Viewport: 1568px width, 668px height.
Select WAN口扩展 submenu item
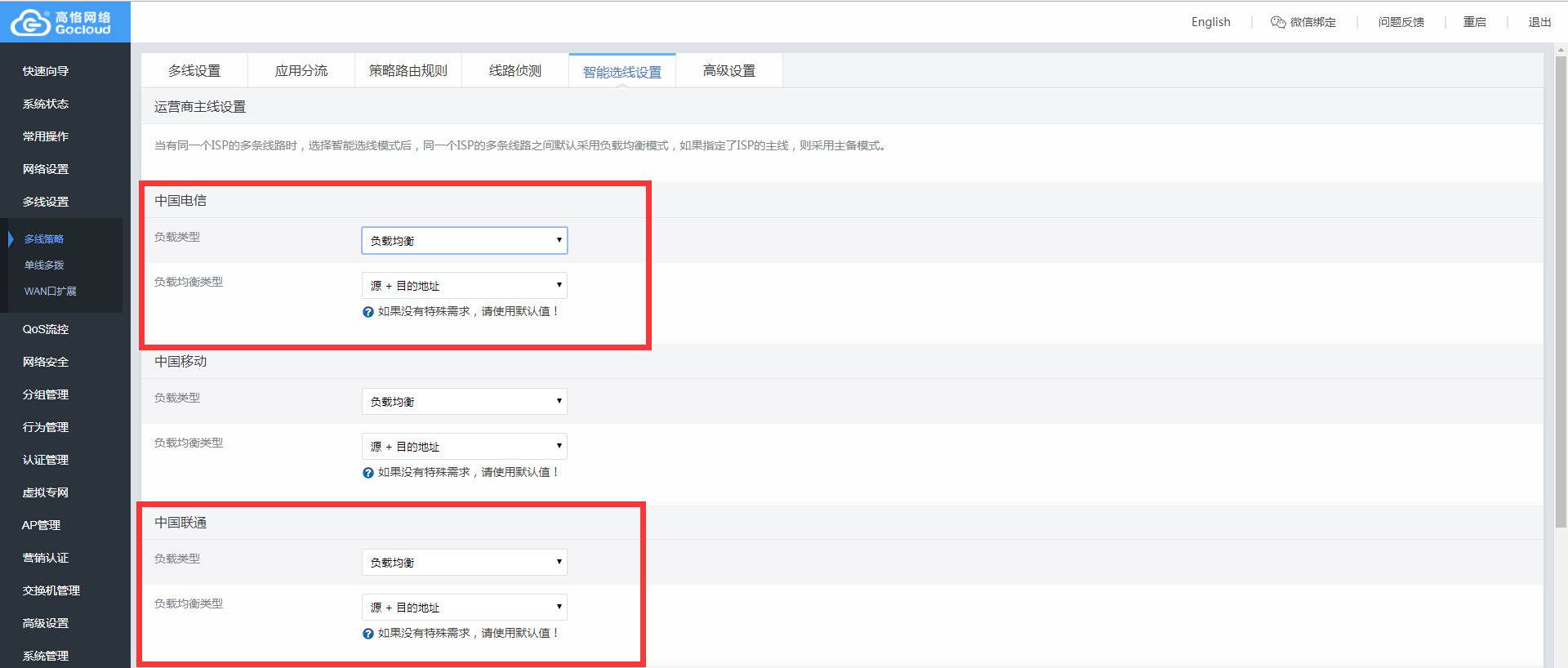pyautogui.click(x=50, y=292)
